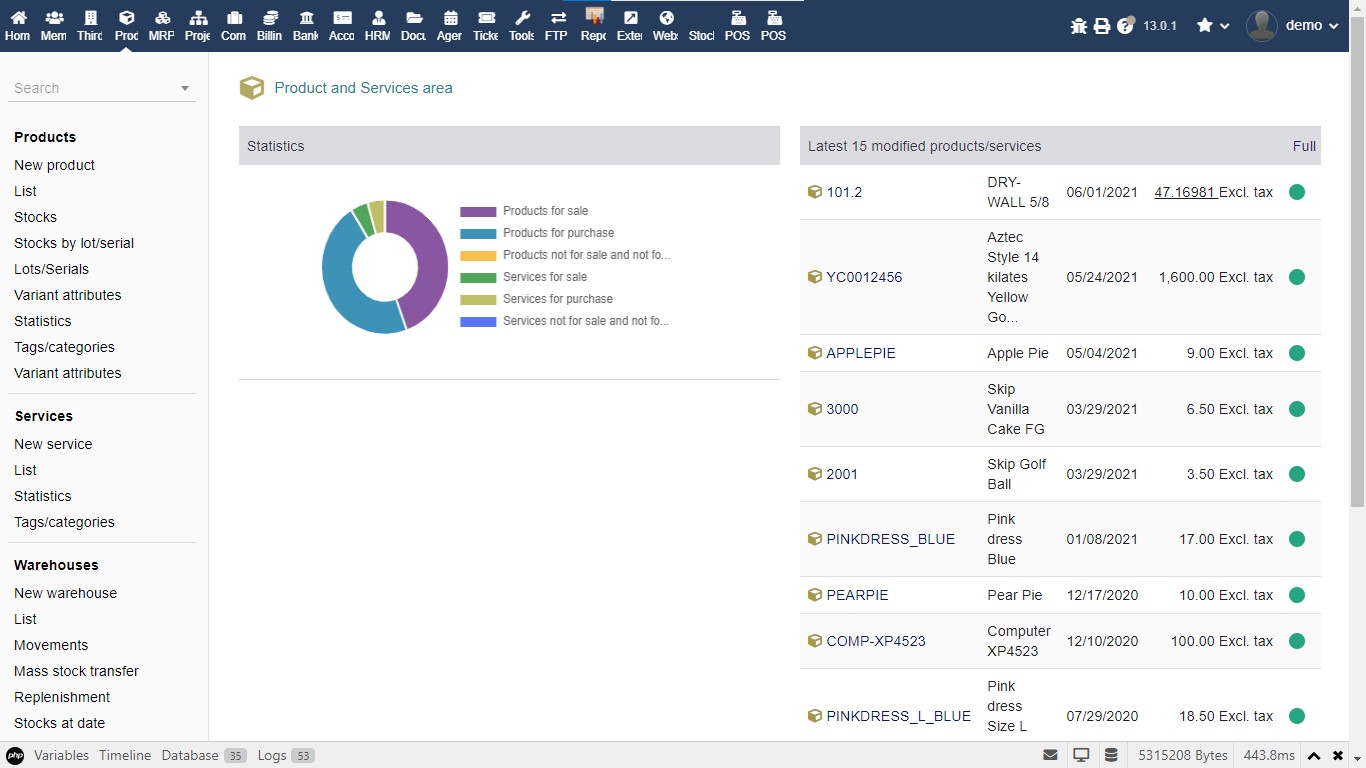The image size is (1366, 768).
Task: Toggle the status indicator beside PEARPIE
Action: click(1297, 595)
